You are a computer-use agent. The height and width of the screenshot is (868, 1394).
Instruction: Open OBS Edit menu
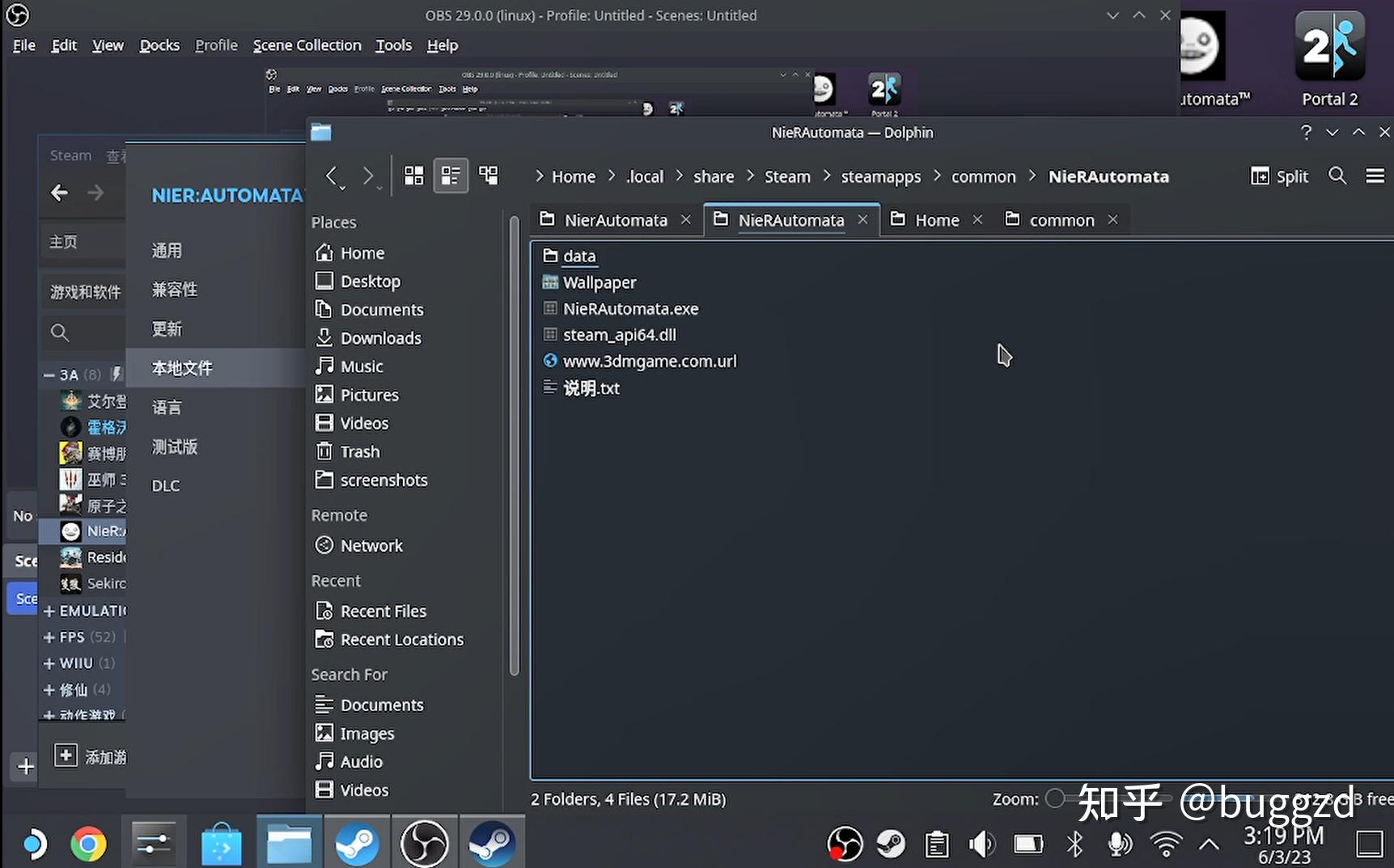tap(64, 45)
